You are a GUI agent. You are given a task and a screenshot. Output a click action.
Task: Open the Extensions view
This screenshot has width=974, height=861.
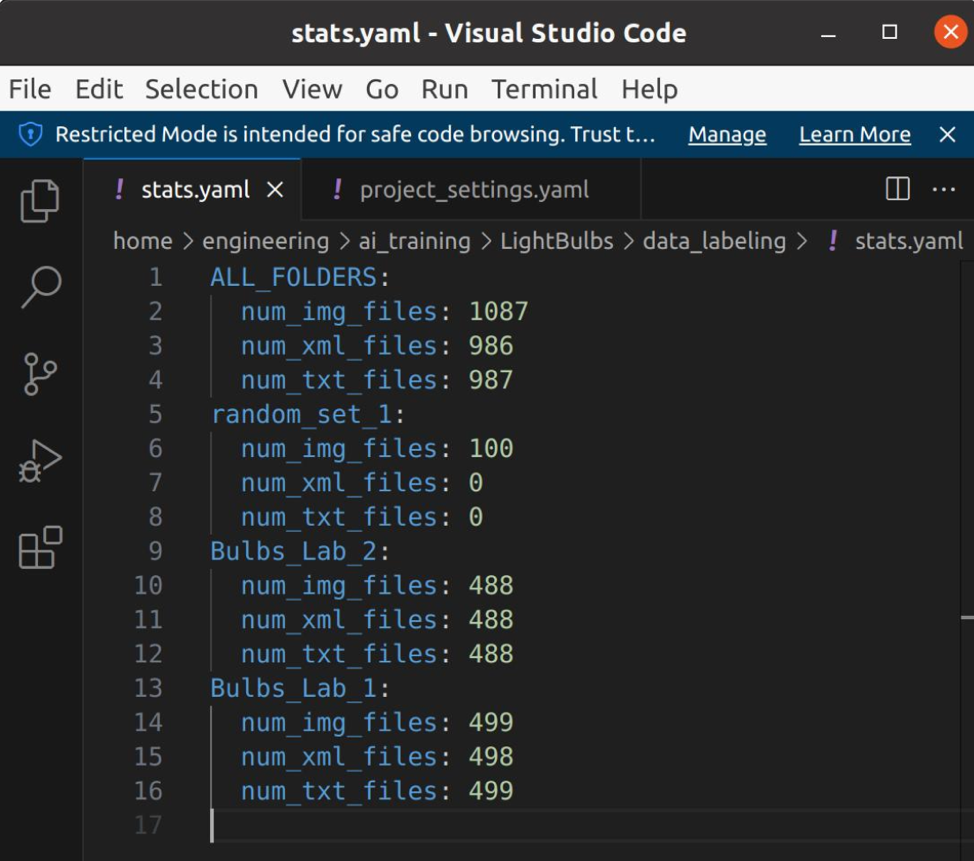click(40, 547)
